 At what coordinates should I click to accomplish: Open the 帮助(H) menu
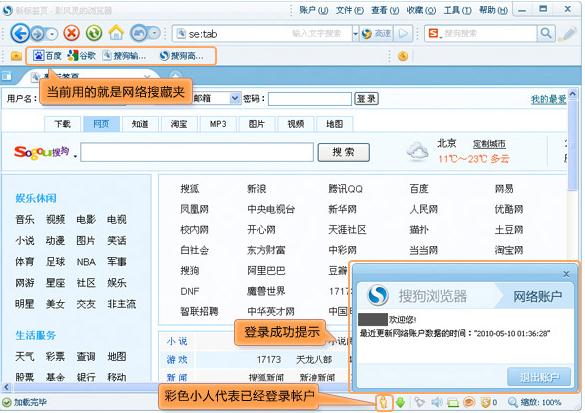493,10
